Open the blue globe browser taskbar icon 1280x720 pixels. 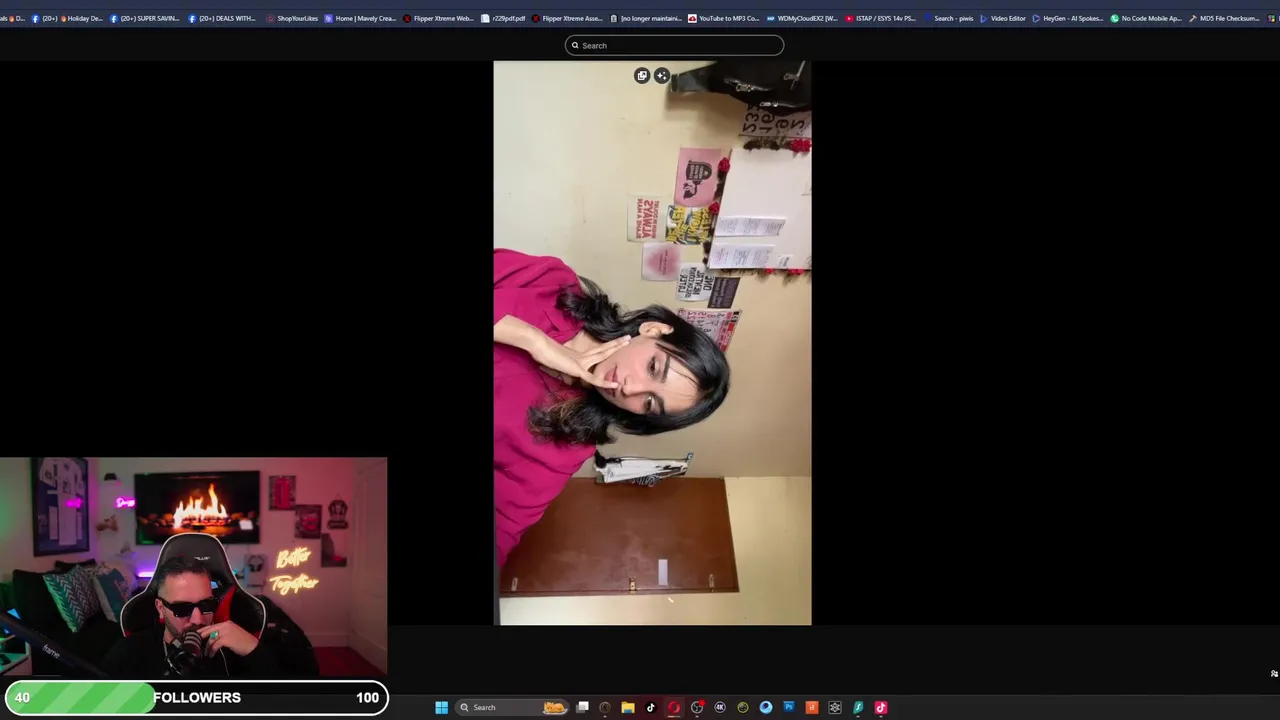[x=766, y=707]
